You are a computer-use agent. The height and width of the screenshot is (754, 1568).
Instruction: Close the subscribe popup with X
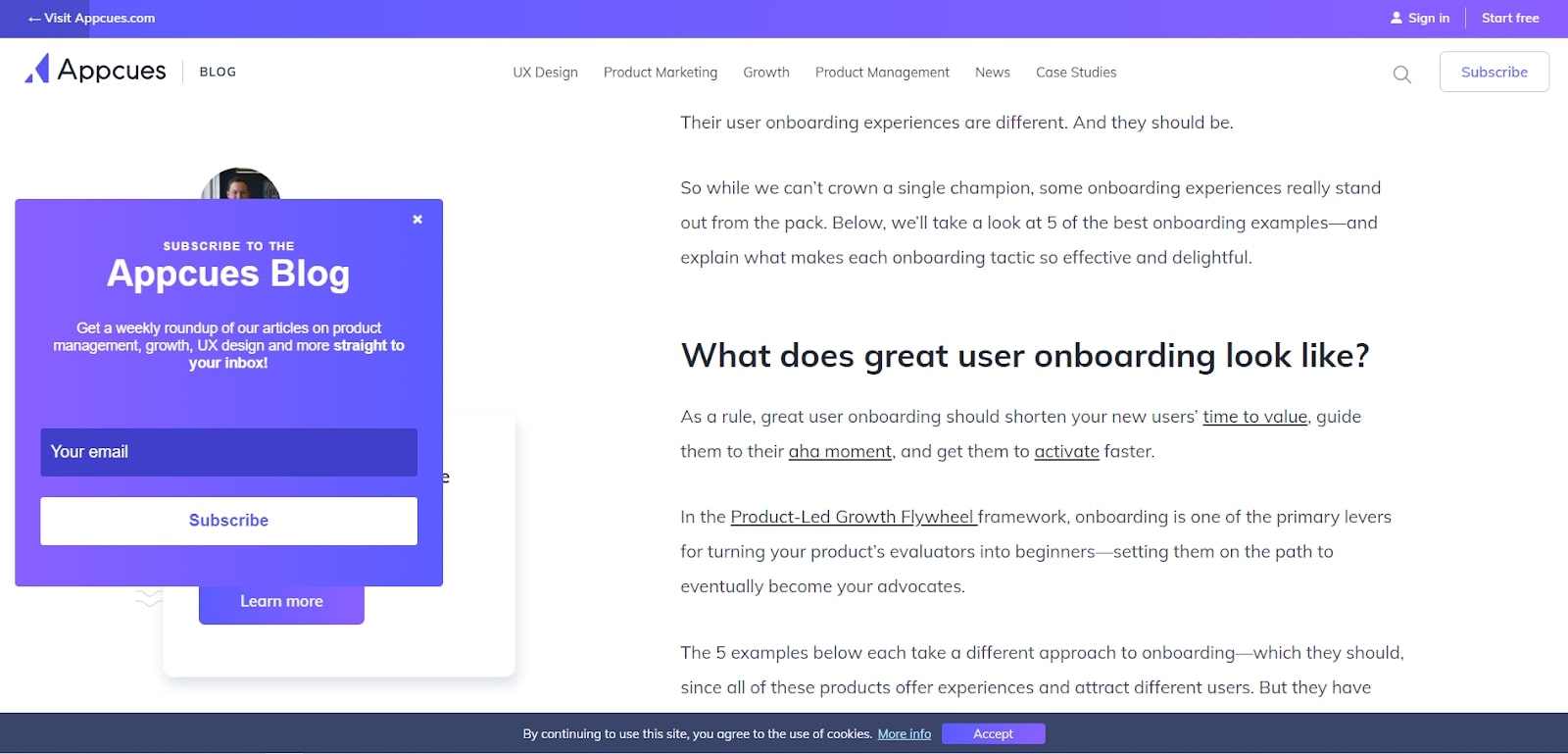(x=417, y=220)
